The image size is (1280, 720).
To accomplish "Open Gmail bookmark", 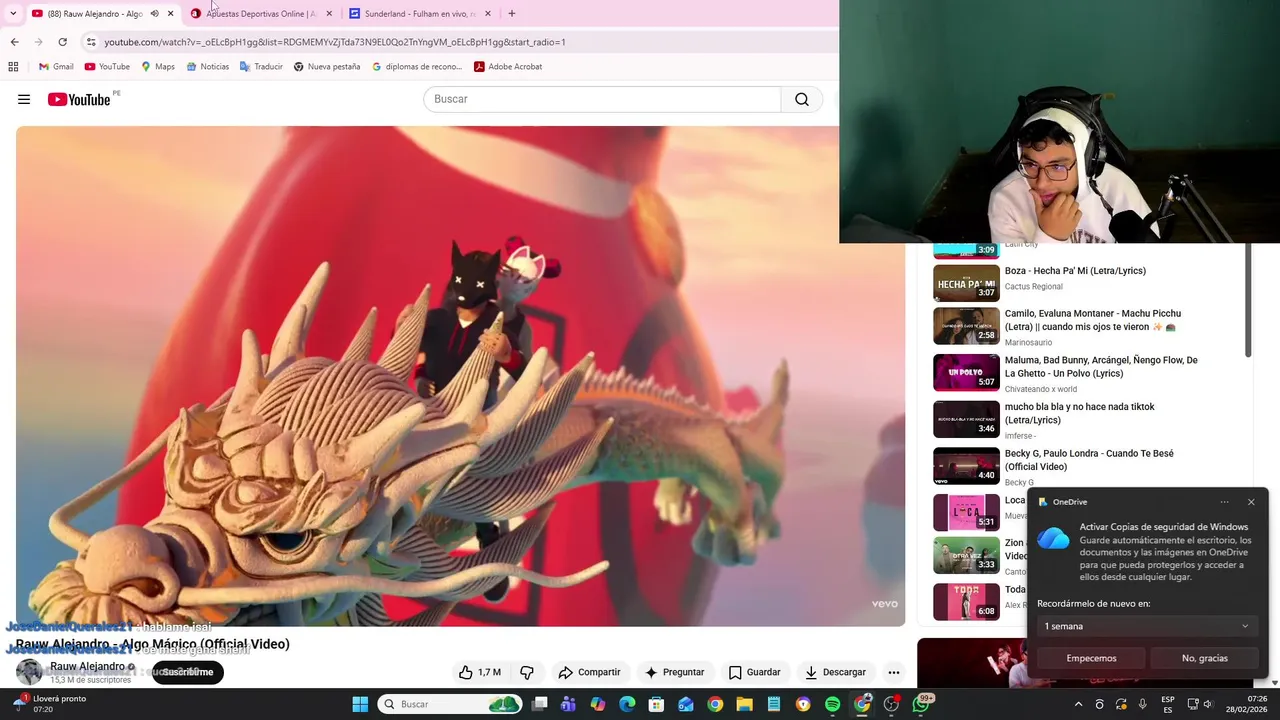I will pos(56,67).
